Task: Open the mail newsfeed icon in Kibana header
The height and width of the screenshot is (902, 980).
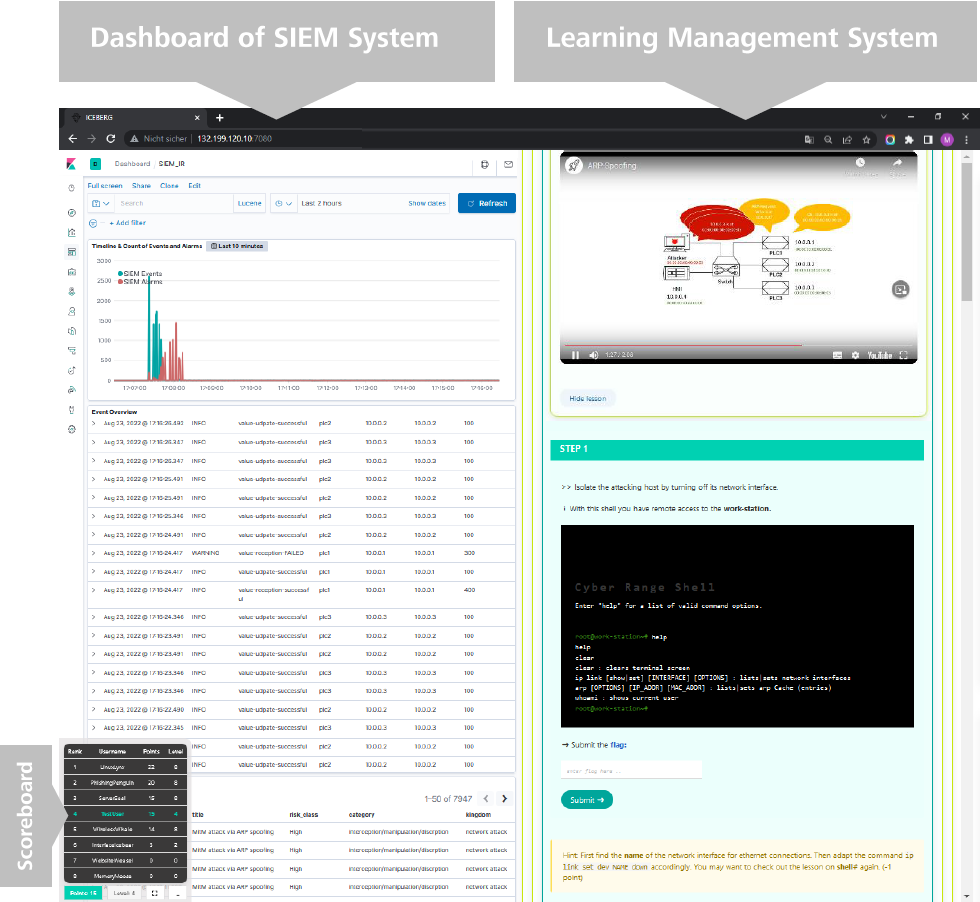Action: pyautogui.click(x=508, y=164)
